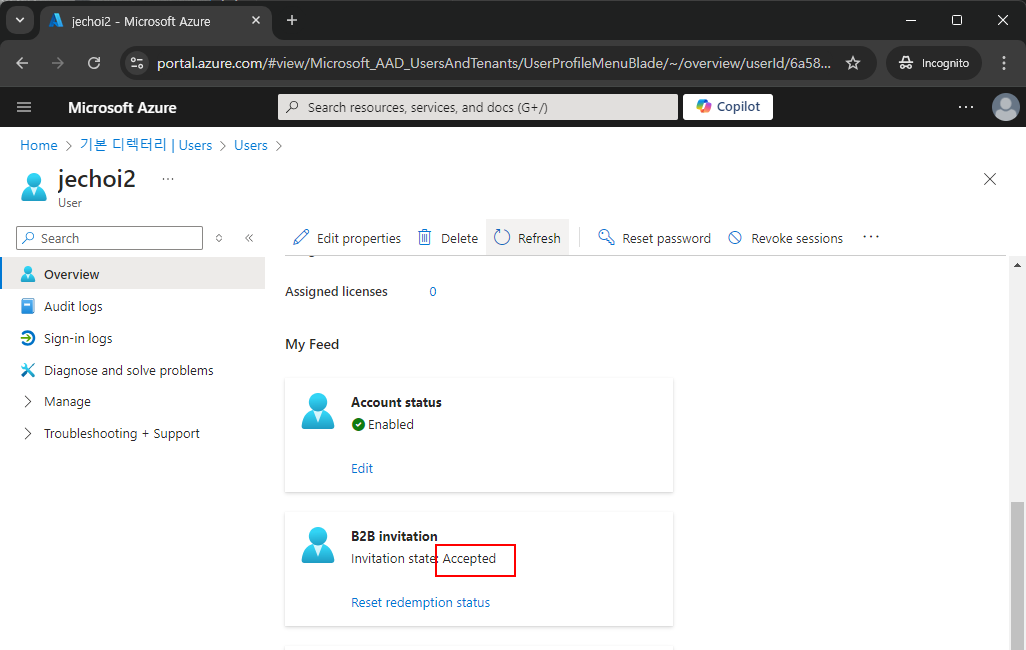Open the Azure portal hamburger menu
1026x650 pixels.
coord(24,107)
